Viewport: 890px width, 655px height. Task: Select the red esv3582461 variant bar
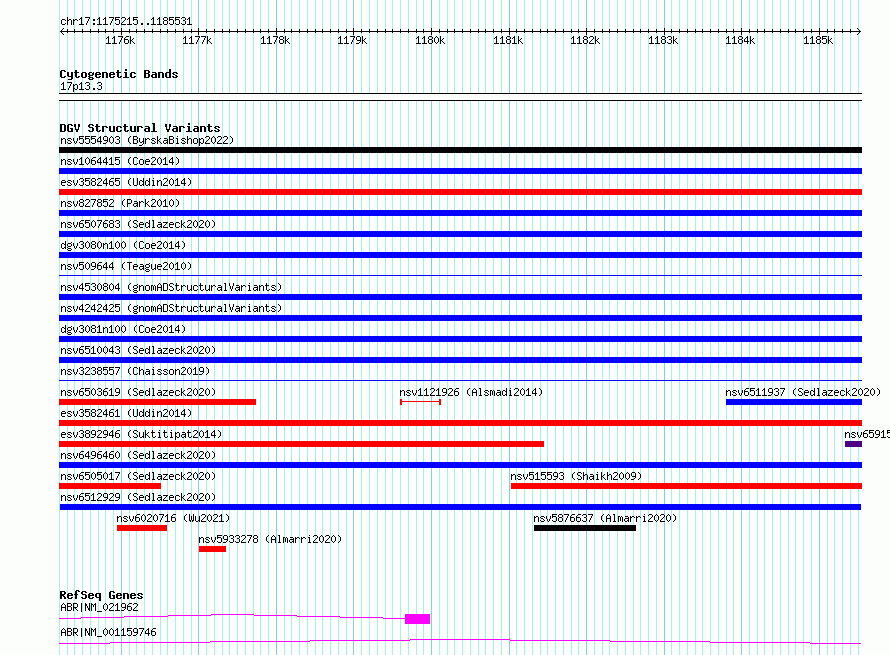click(460, 423)
